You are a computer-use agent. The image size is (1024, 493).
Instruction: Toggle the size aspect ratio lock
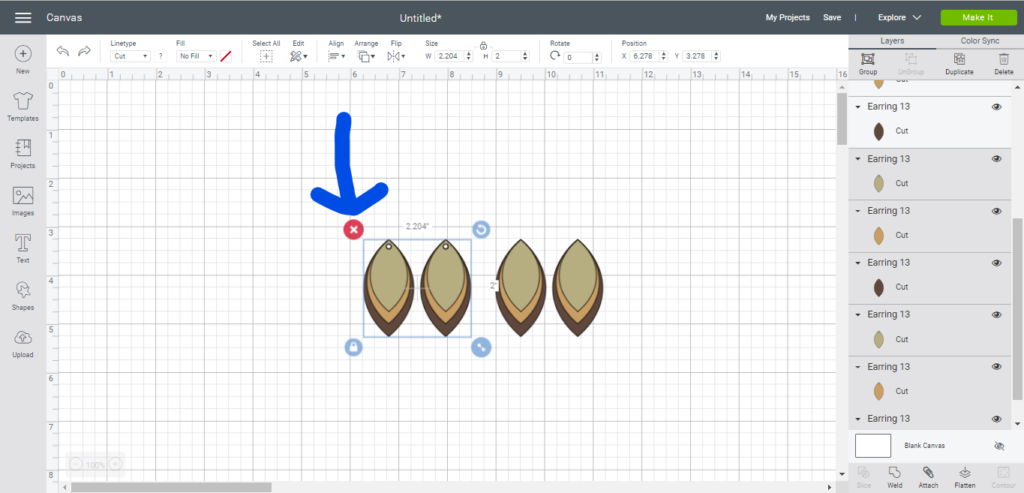tap(483, 46)
